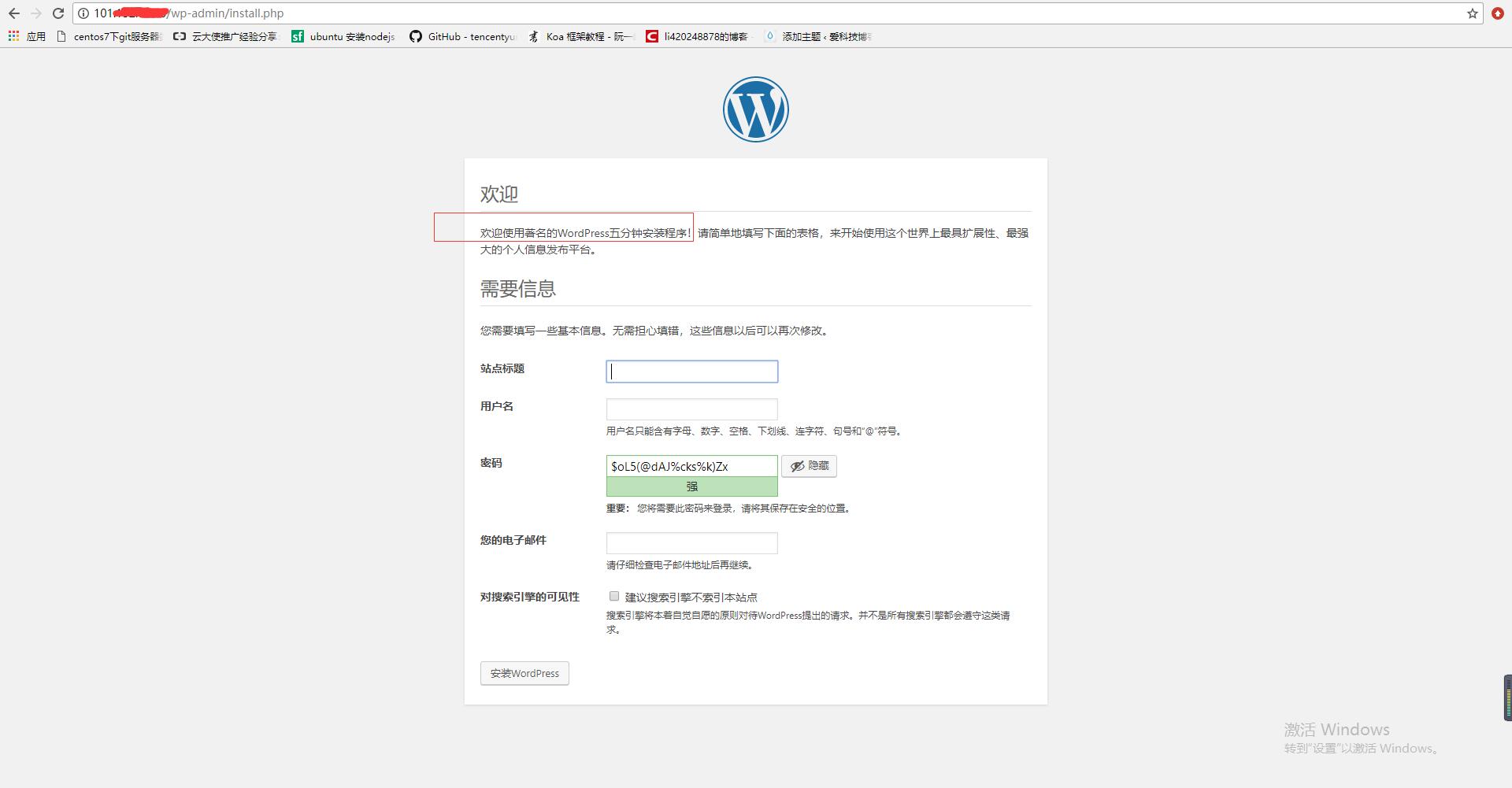Click the 对搜索引擎的可见性 label
This screenshot has height=788, width=1512.
coord(530,597)
